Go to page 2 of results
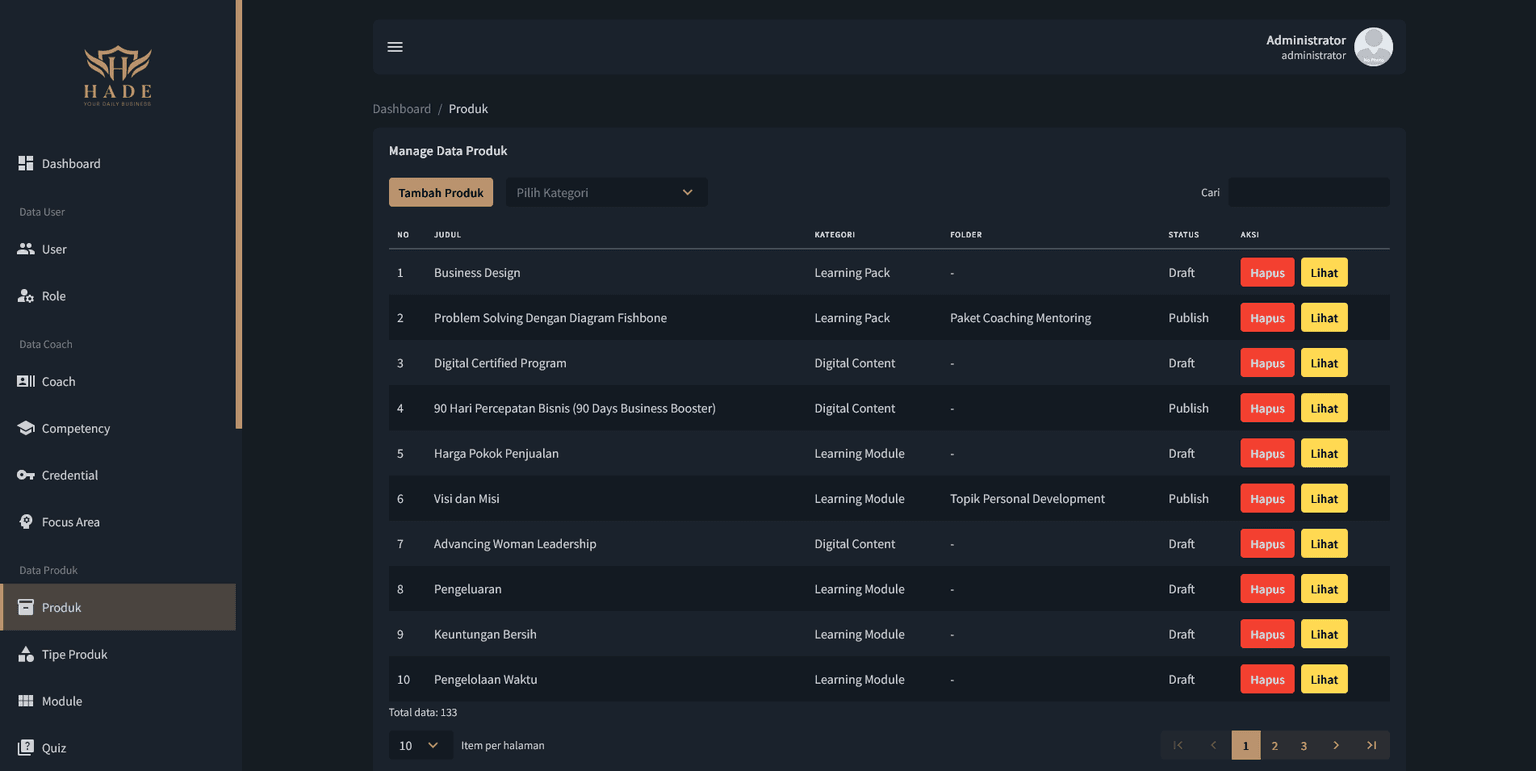 (x=1274, y=745)
